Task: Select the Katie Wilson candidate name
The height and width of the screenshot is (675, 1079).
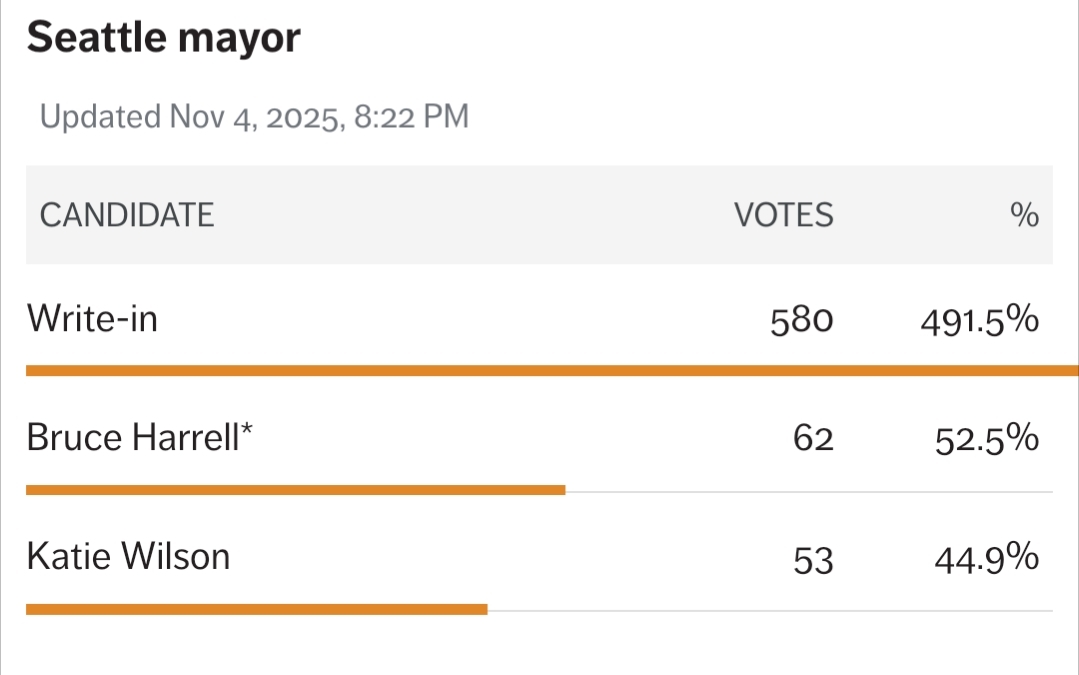Action: [x=128, y=556]
